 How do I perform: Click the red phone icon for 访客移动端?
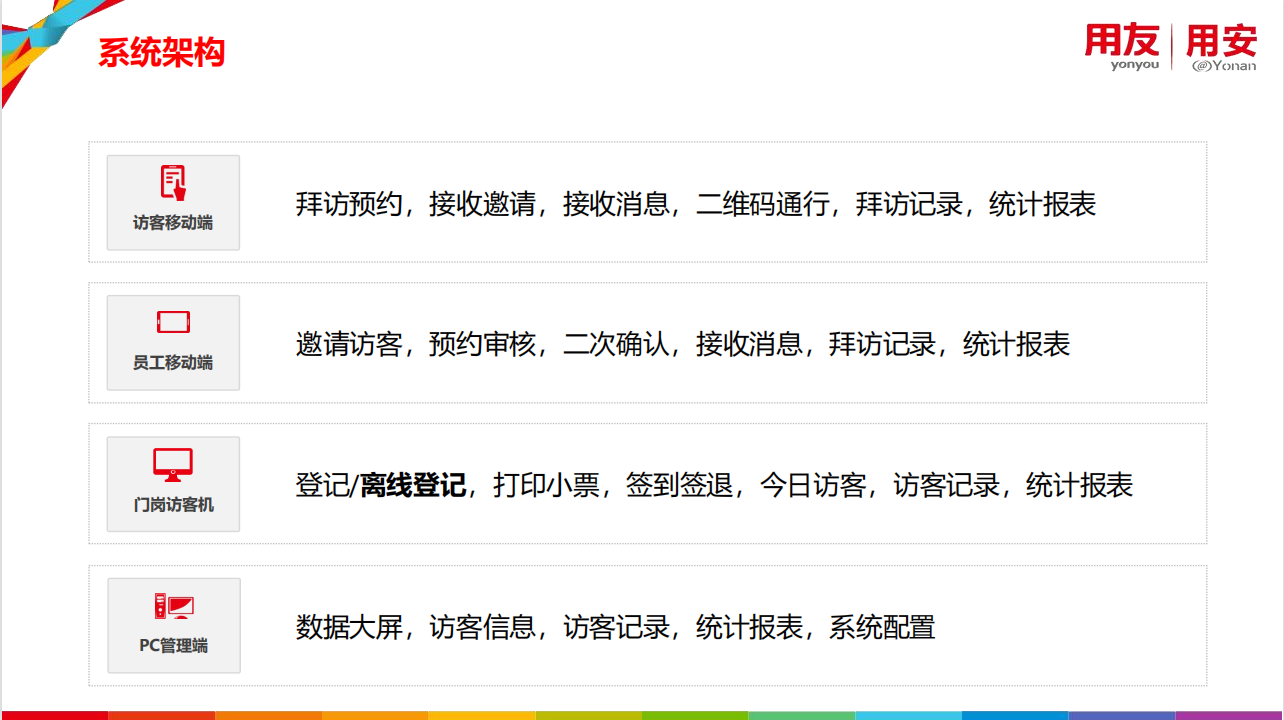tap(173, 183)
